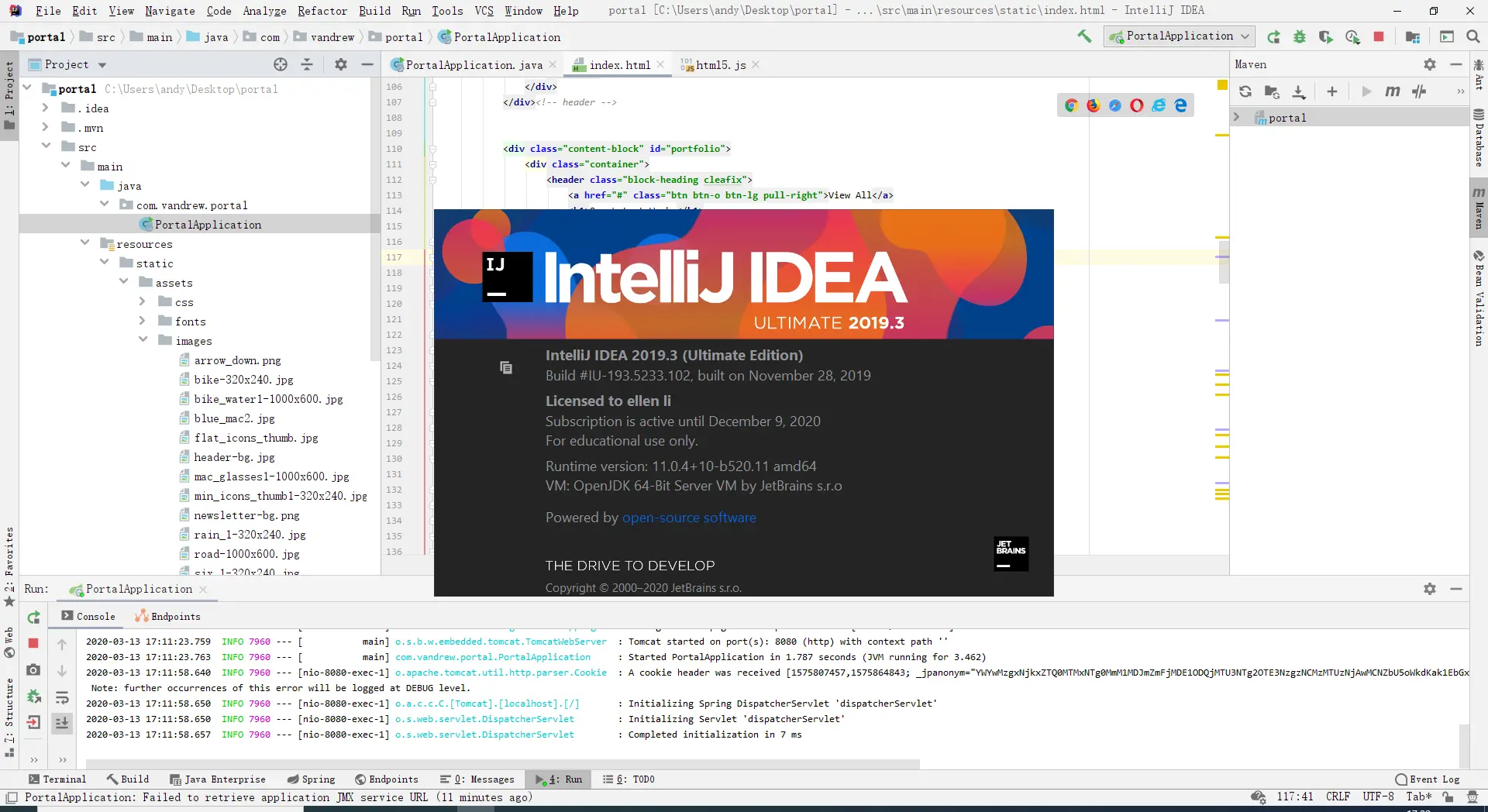Click the Search Everywhere magnifier icon
The image size is (1488, 812).
click(1473, 36)
